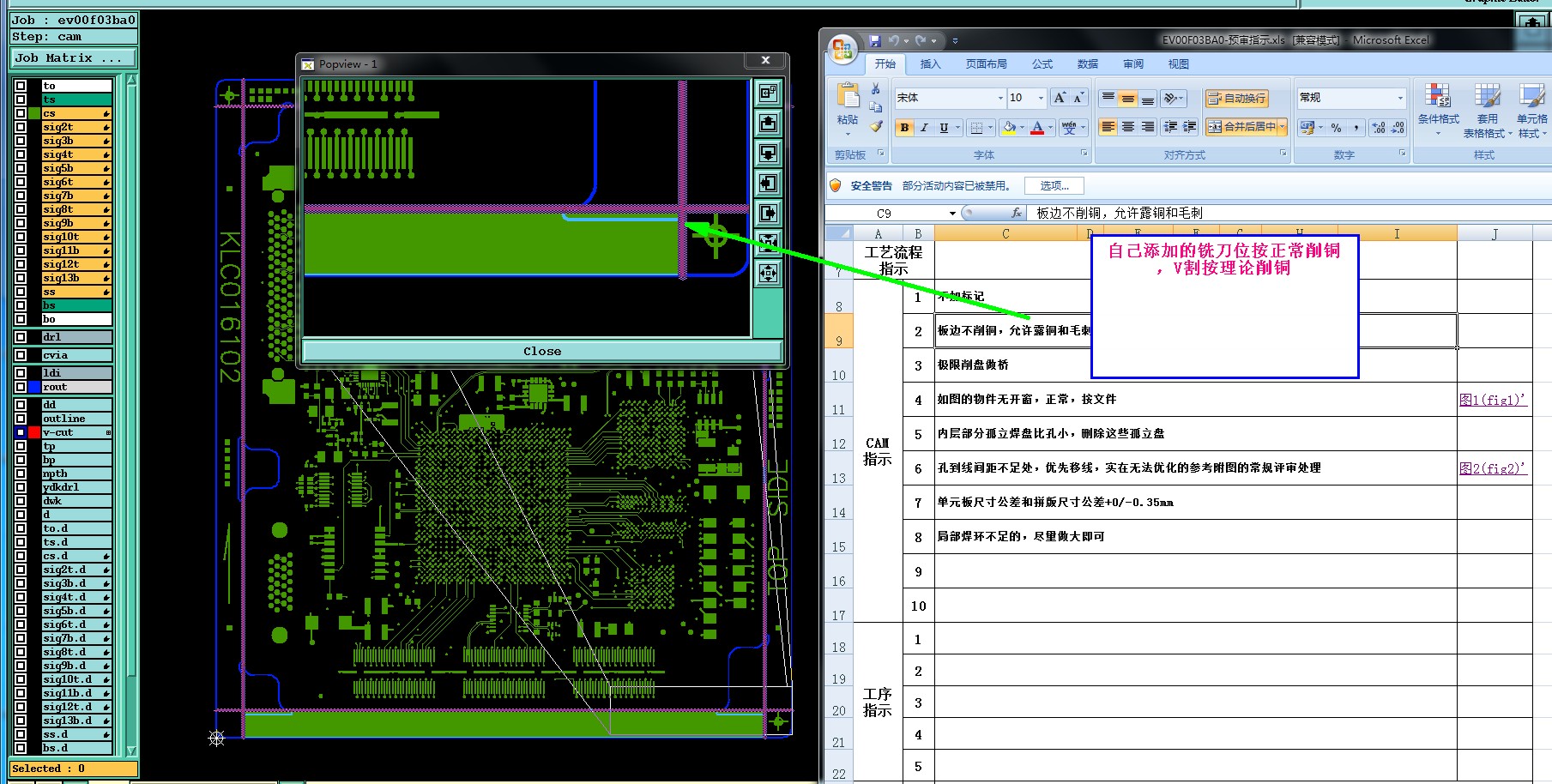1552x784 pixels.
Task: Click the Close button in Popview
Action: coord(542,351)
